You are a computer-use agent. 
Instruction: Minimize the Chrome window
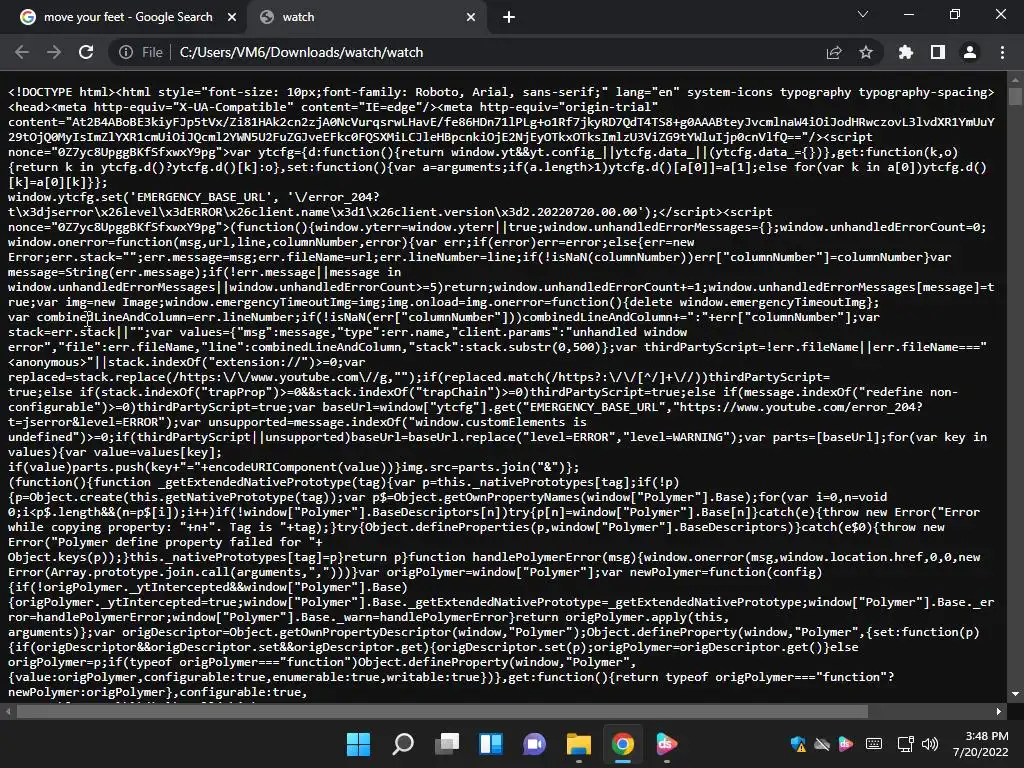pyautogui.click(x=908, y=14)
